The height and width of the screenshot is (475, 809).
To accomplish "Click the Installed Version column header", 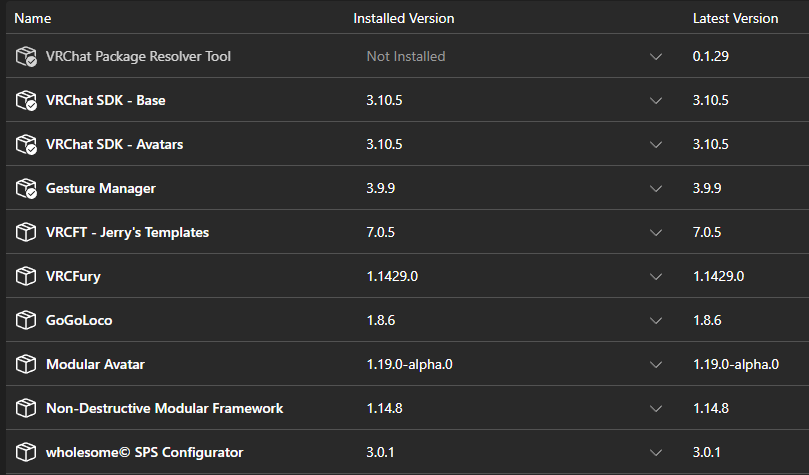I will tap(403, 19).
